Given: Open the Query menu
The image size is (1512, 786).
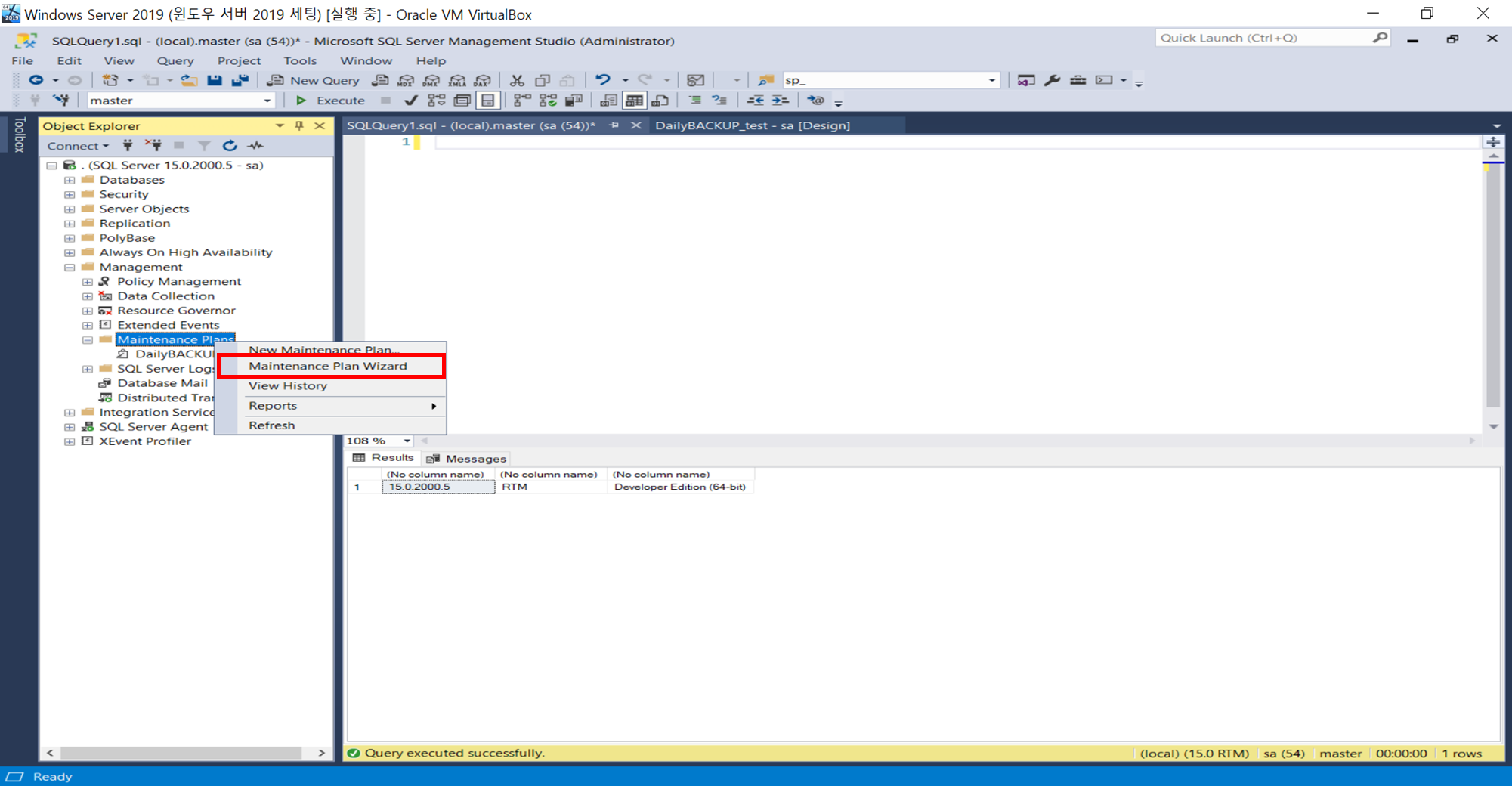Looking at the screenshot, I should (x=175, y=60).
